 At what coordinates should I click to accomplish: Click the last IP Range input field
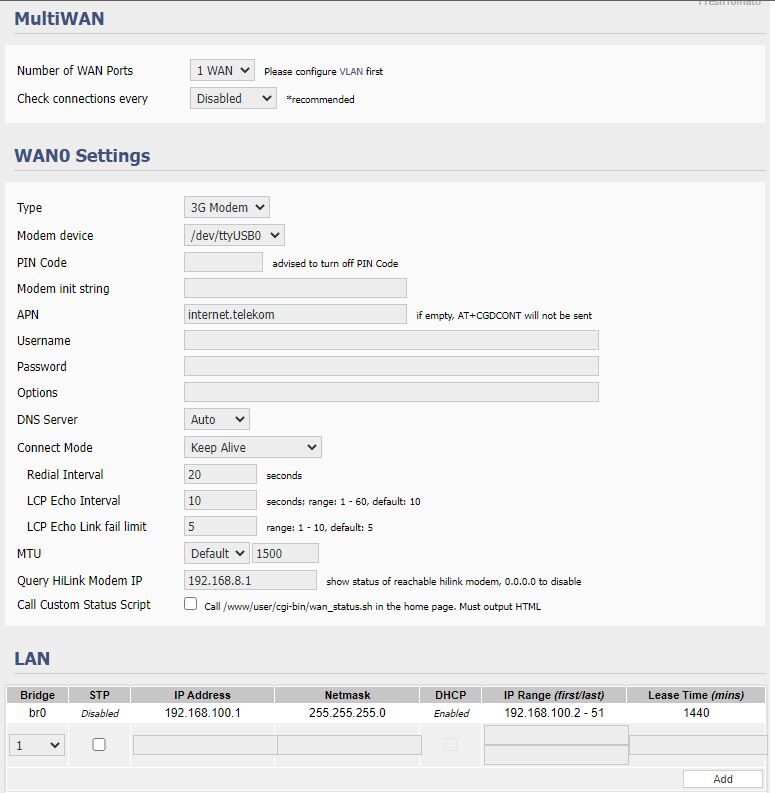pos(556,755)
